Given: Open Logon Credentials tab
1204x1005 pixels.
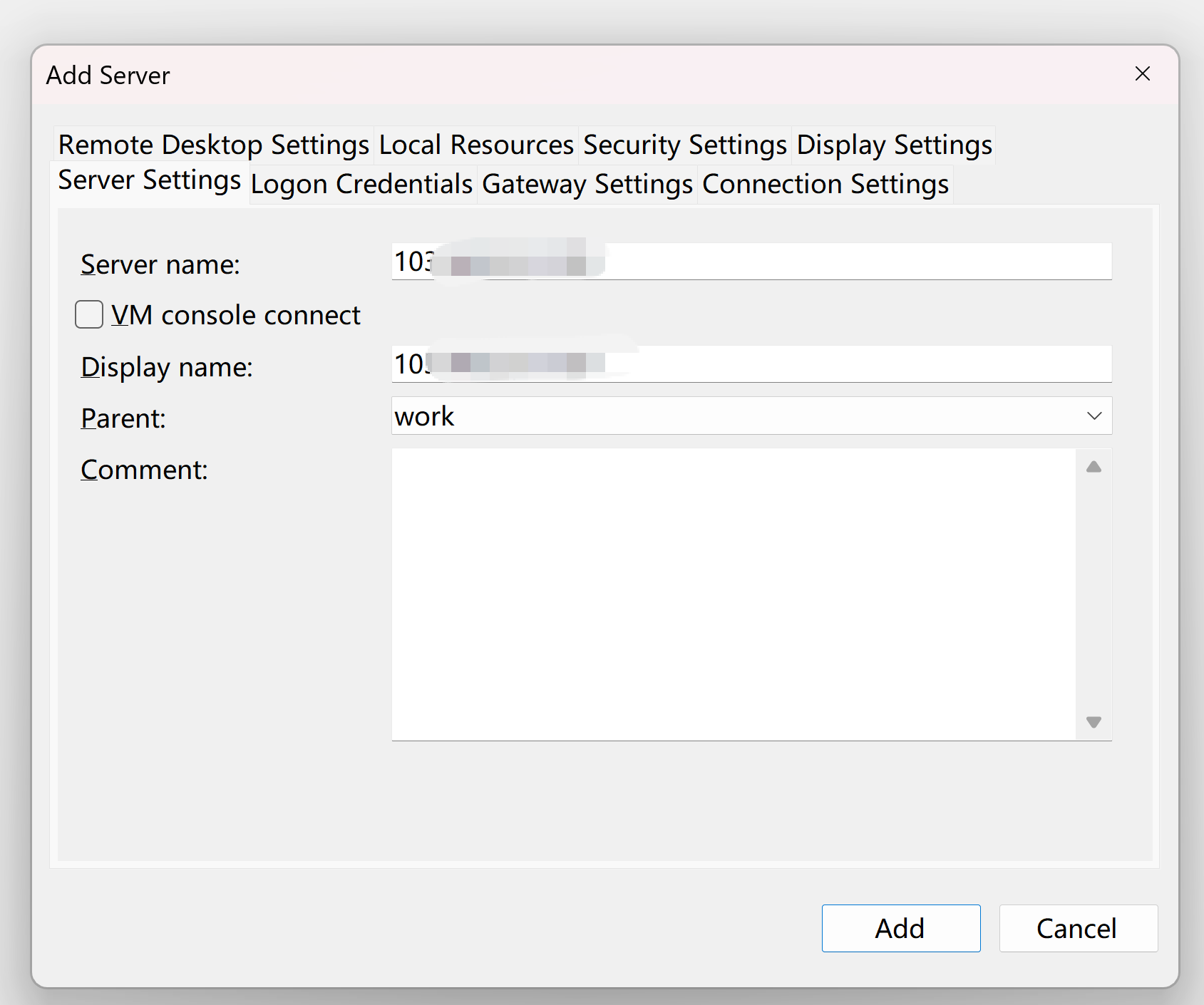Looking at the screenshot, I should (362, 184).
